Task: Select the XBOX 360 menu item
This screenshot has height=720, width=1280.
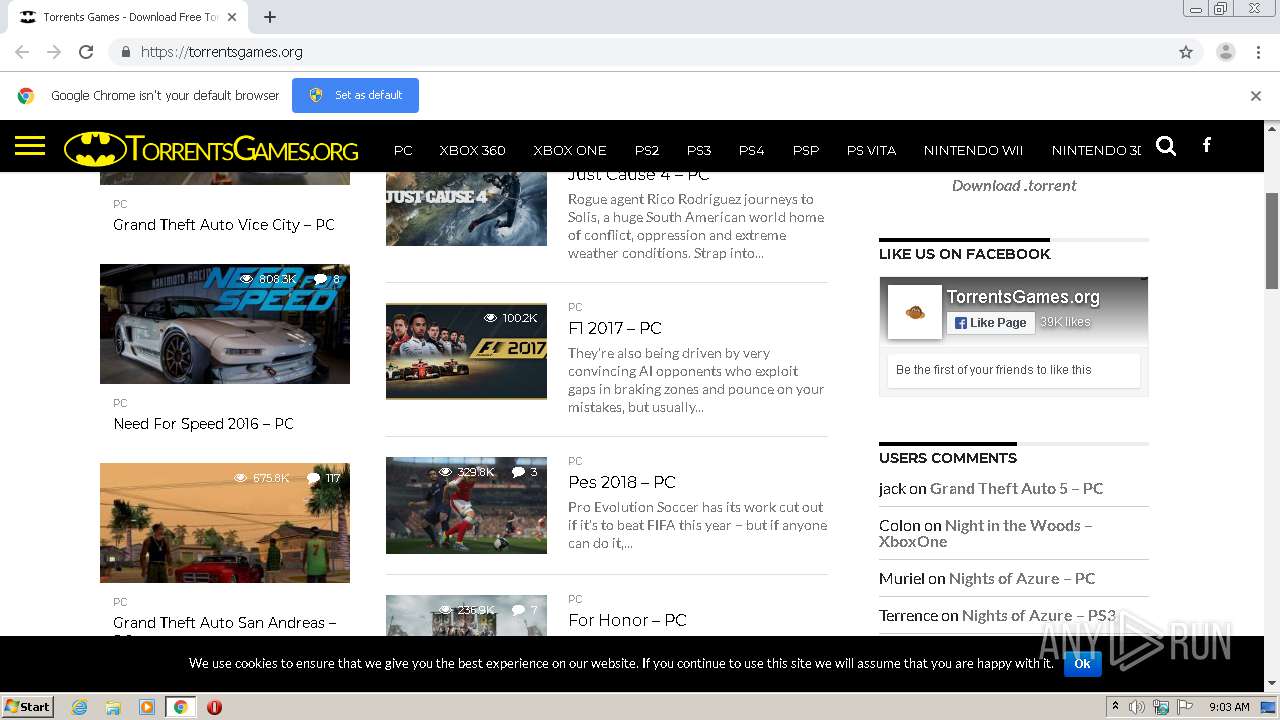Action: tap(472, 150)
